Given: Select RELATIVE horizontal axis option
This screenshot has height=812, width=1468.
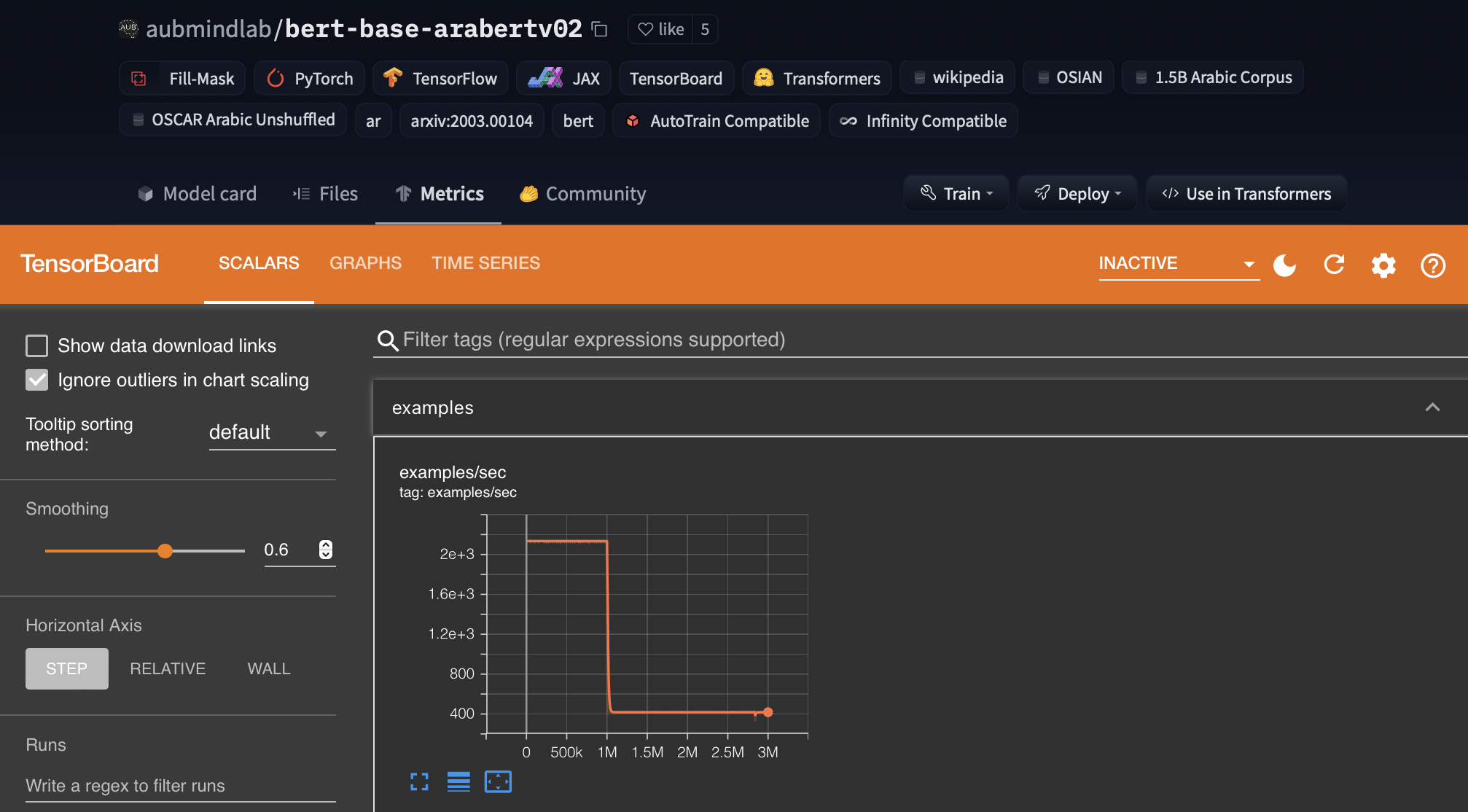Looking at the screenshot, I should tap(168, 668).
